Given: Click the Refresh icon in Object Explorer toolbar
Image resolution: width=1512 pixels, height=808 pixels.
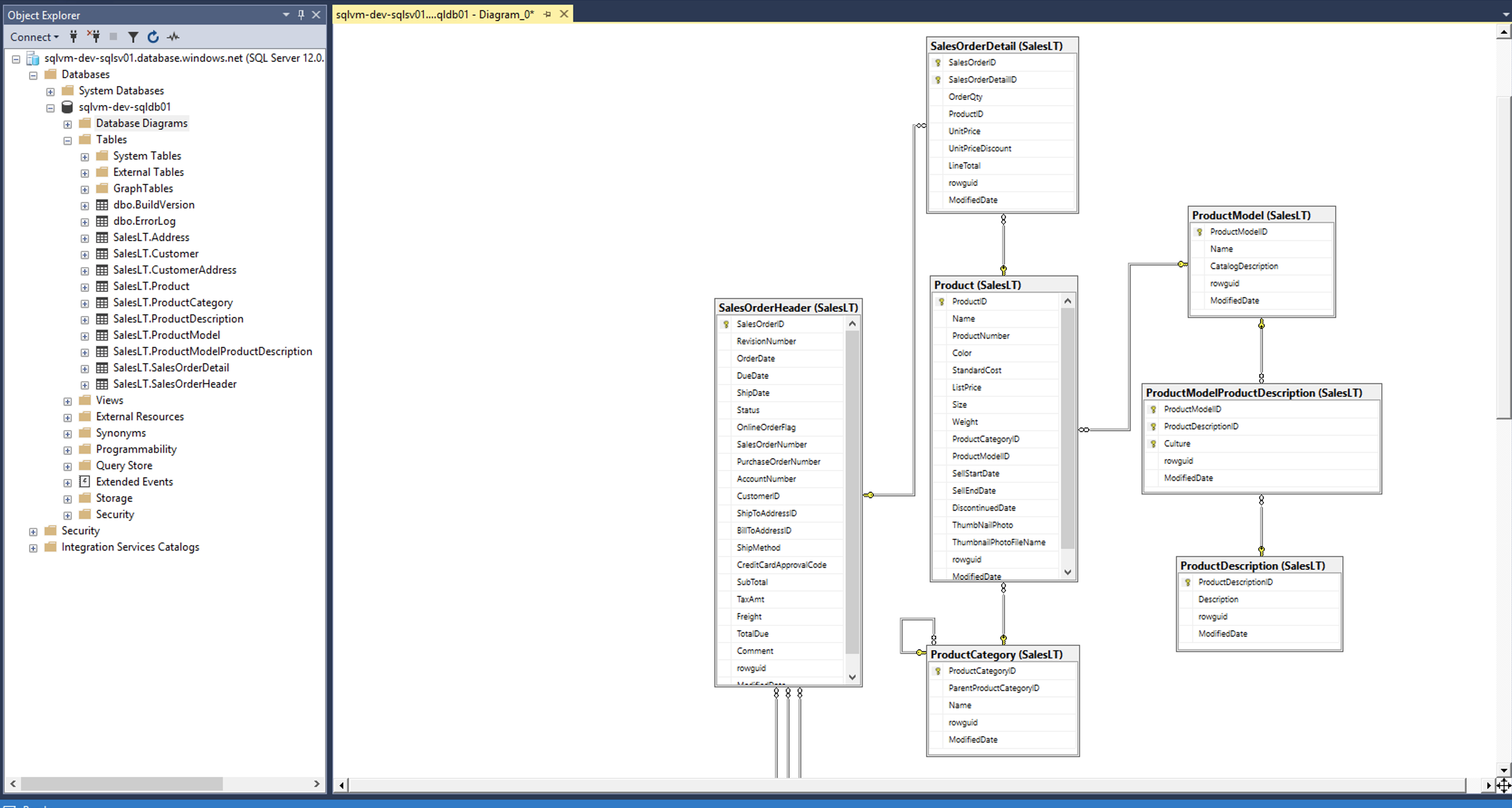Looking at the screenshot, I should tap(153, 37).
